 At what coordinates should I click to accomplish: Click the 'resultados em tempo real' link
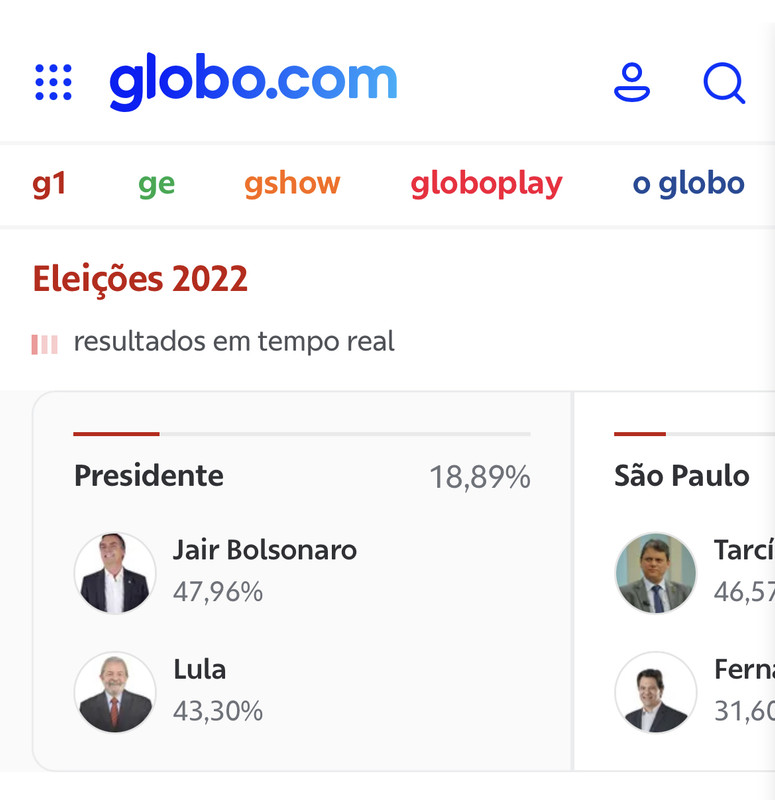tap(234, 342)
